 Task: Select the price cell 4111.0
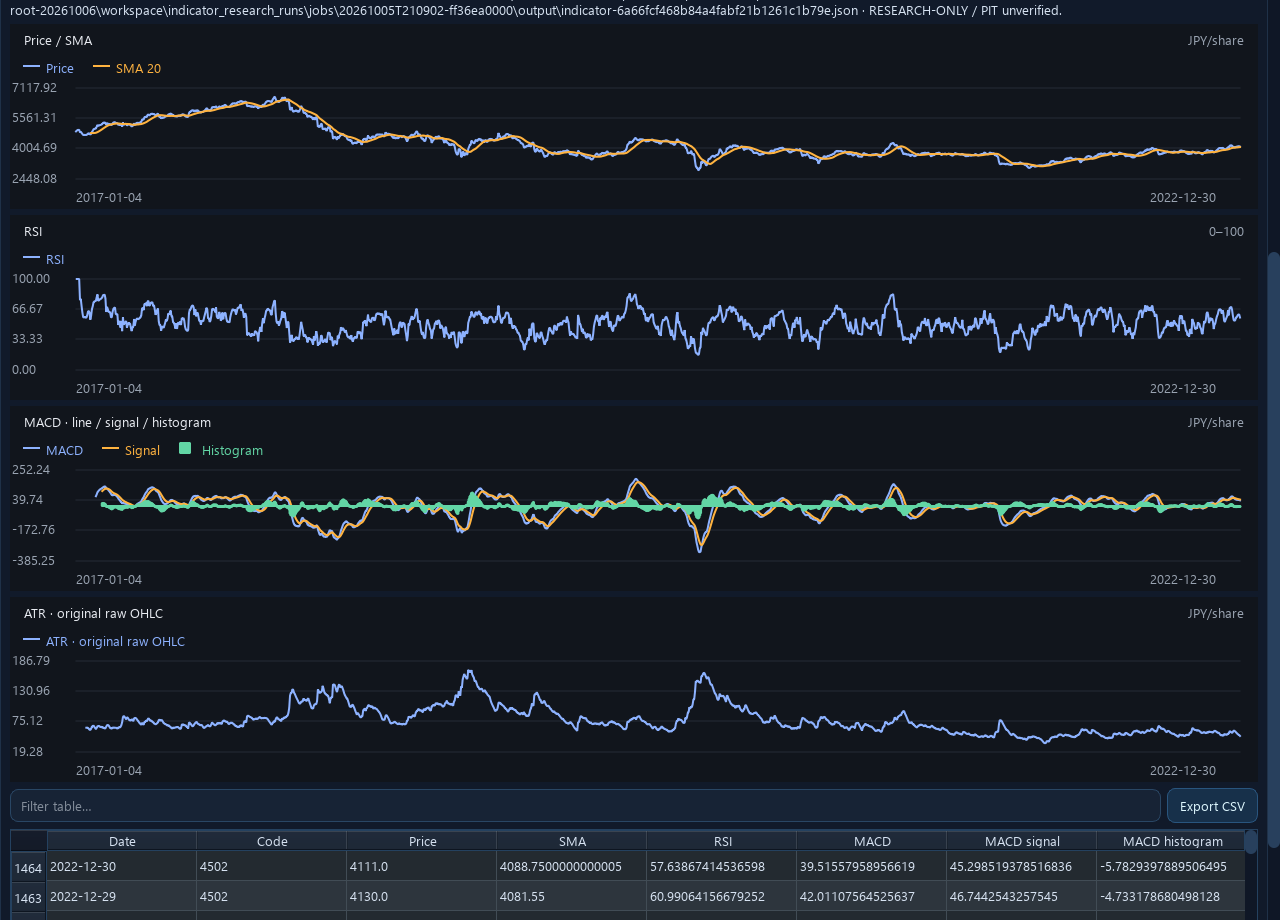422,866
